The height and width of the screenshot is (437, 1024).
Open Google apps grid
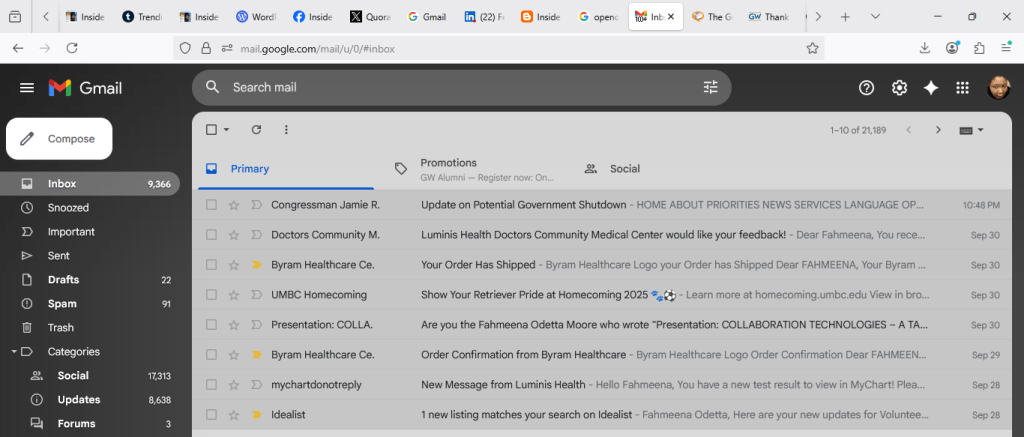[962, 88]
